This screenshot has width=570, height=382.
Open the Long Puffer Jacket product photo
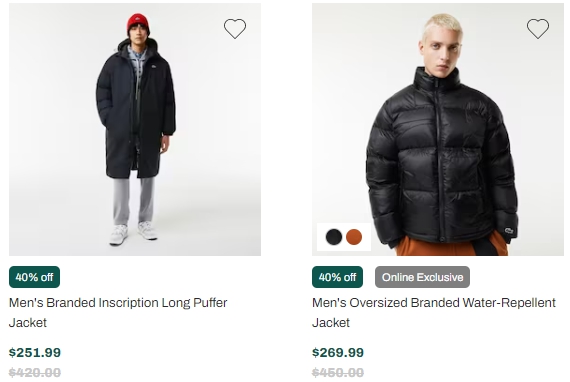pyautogui.click(x=135, y=129)
